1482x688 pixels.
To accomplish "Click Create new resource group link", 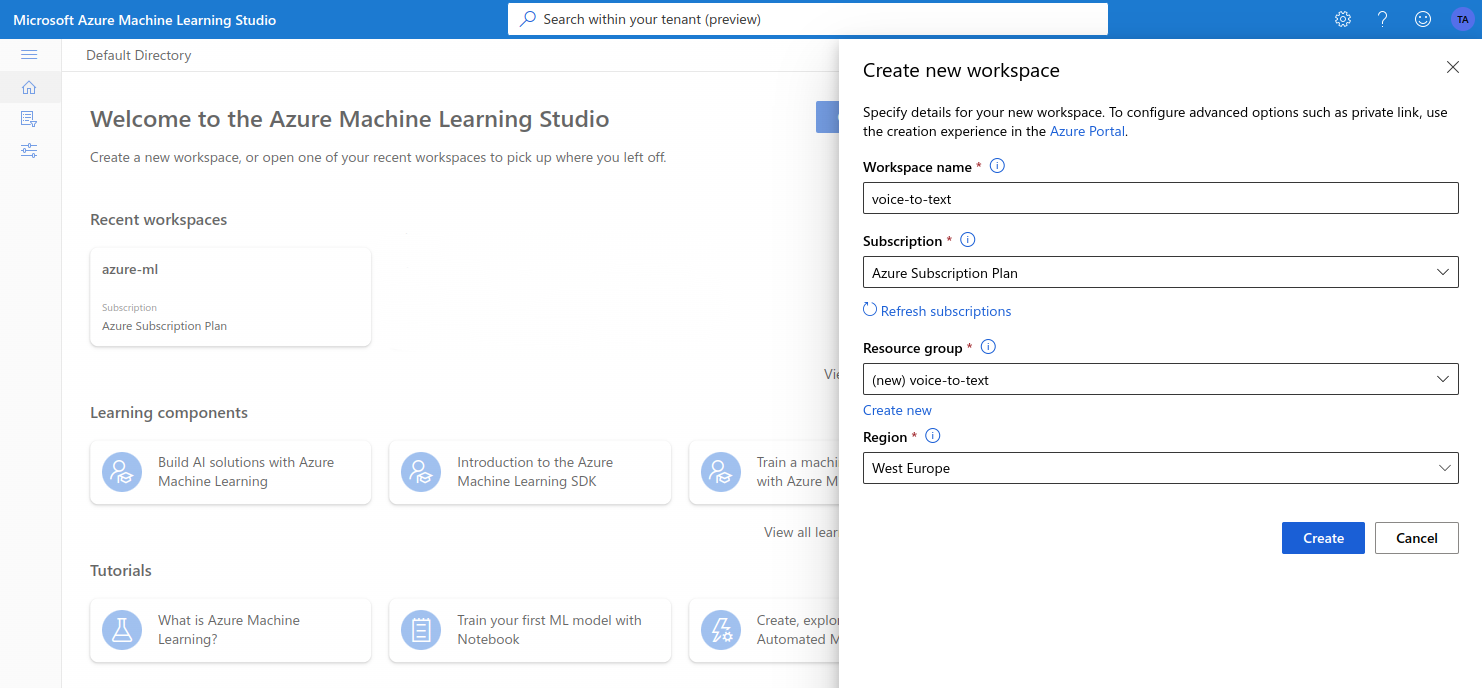I will click(x=897, y=410).
